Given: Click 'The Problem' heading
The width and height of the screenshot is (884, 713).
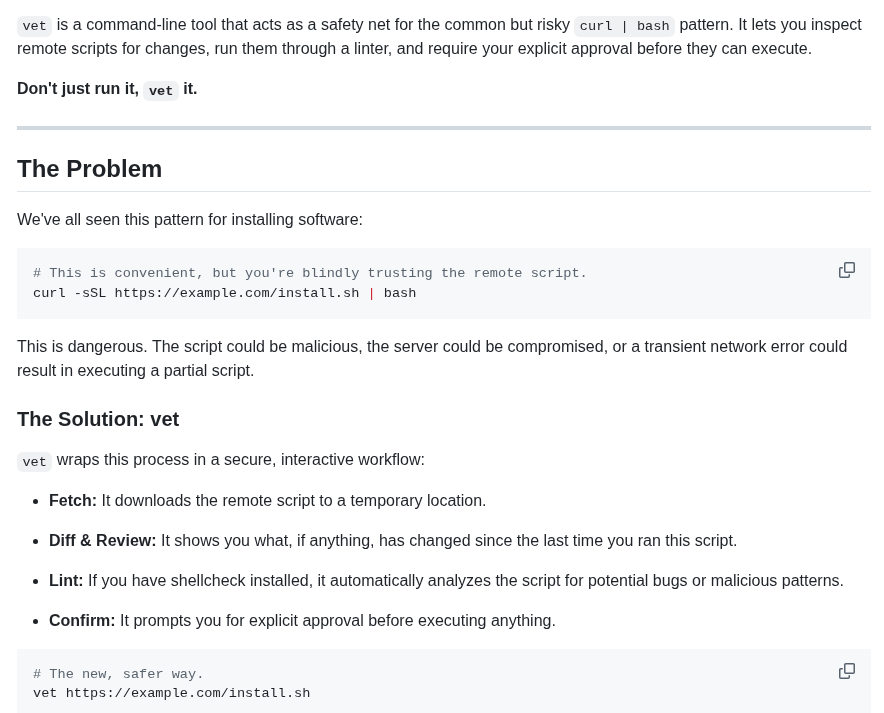Looking at the screenshot, I should 89,169.
